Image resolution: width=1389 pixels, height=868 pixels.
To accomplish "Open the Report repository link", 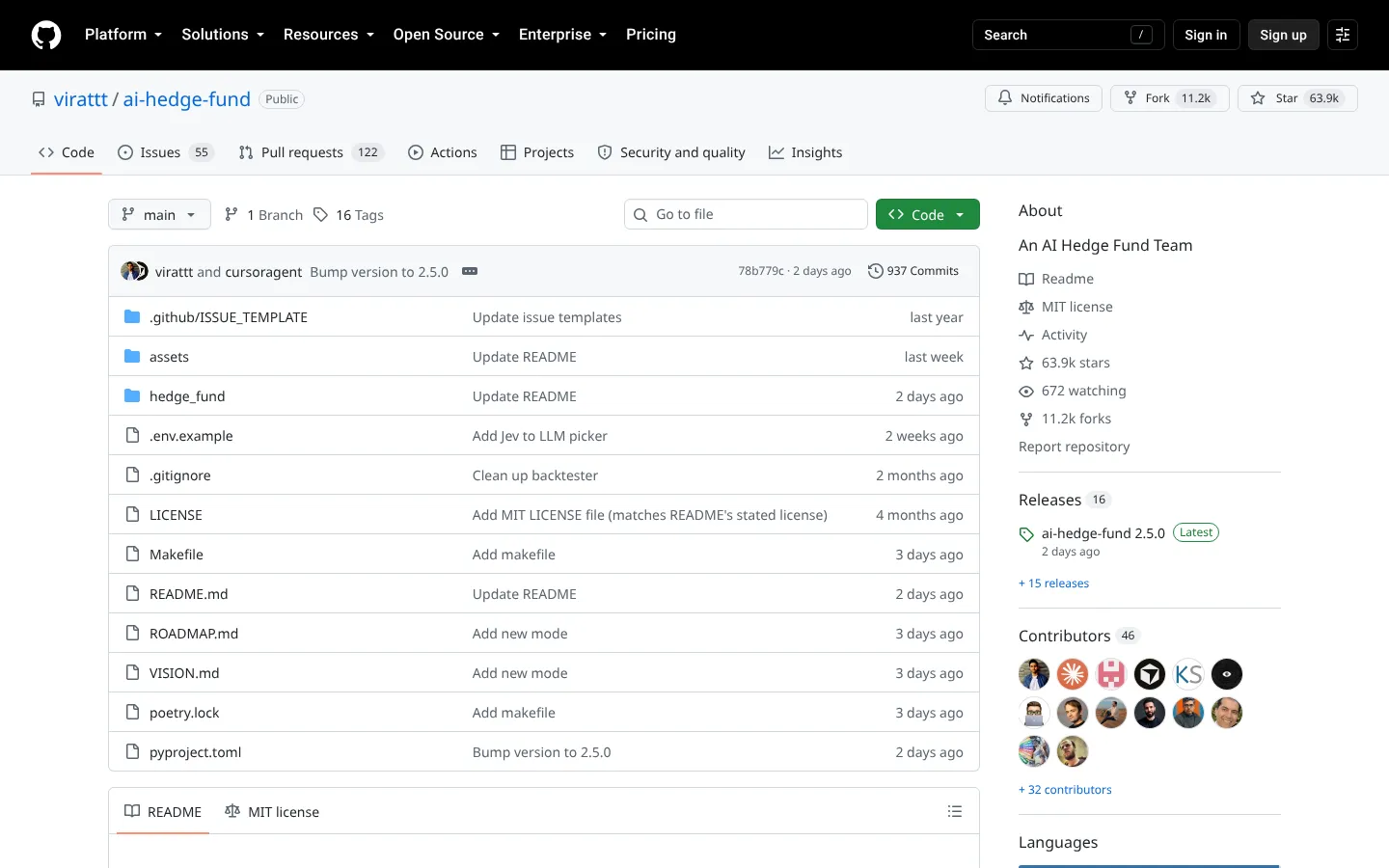I will tap(1074, 447).
